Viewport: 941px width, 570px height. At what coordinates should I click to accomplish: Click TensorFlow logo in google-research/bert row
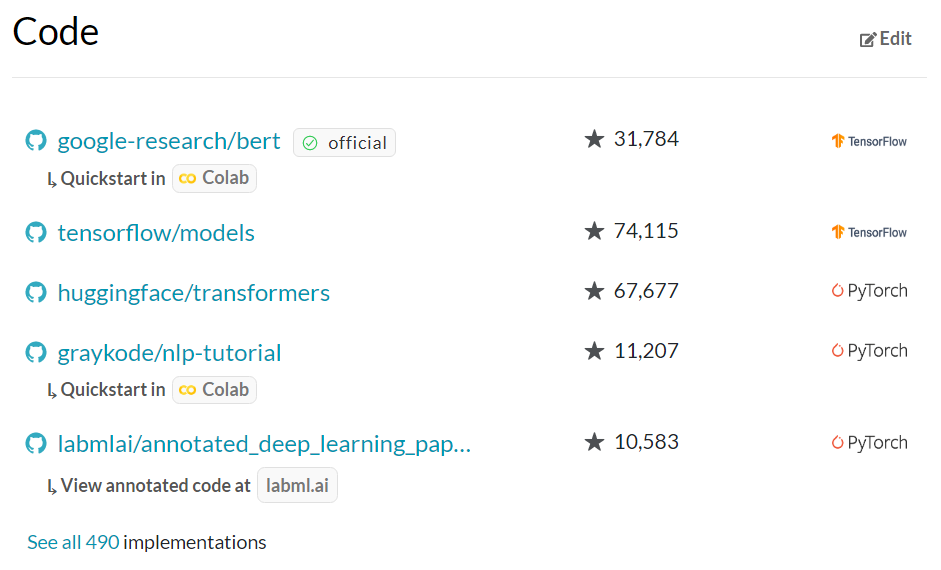(x=869, y=141)
